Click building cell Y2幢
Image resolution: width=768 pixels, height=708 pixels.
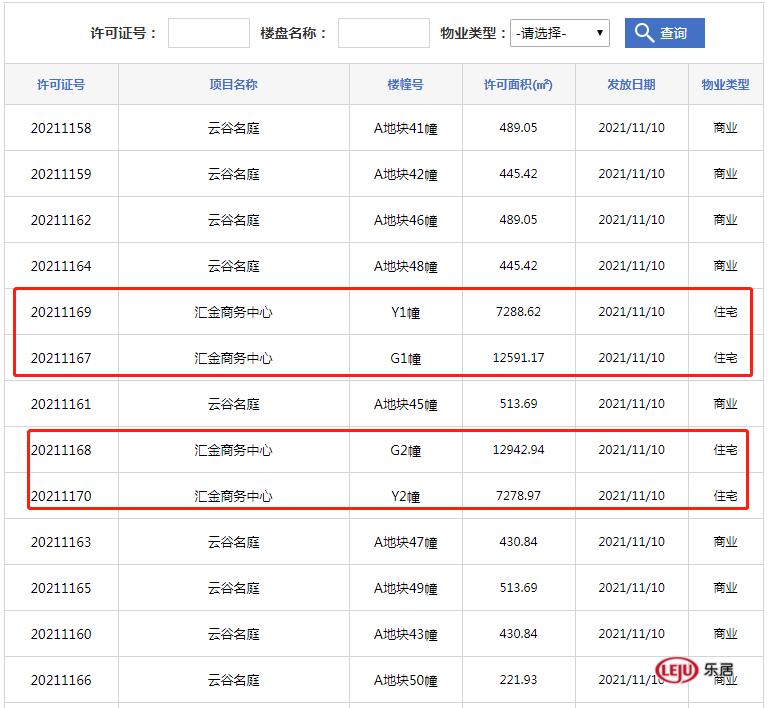(x=406, y=496)
